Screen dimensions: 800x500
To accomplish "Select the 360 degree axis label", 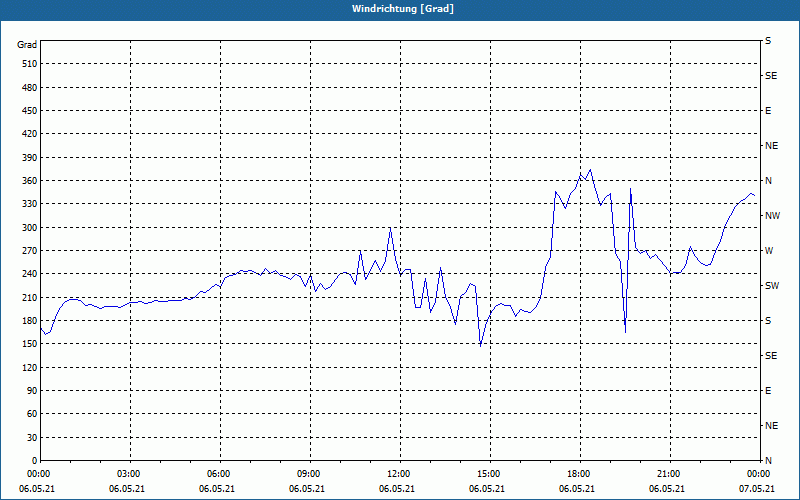I will point(30,181).
